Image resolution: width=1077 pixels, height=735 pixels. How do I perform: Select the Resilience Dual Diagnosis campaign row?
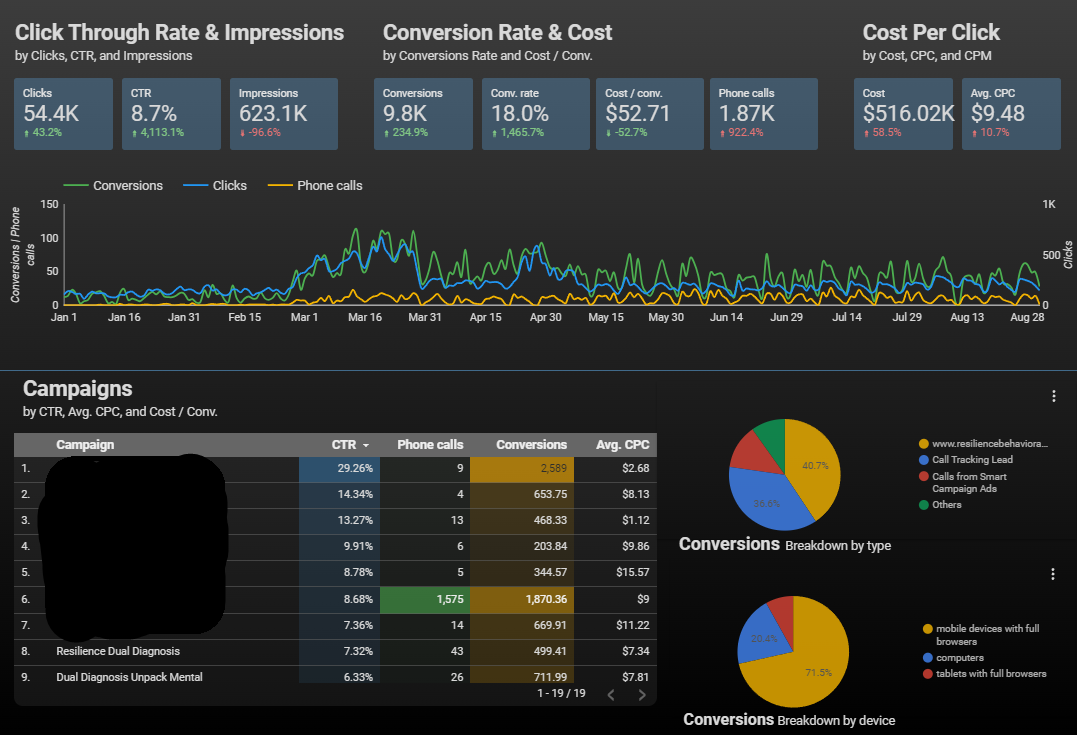(x=118, y=651)
